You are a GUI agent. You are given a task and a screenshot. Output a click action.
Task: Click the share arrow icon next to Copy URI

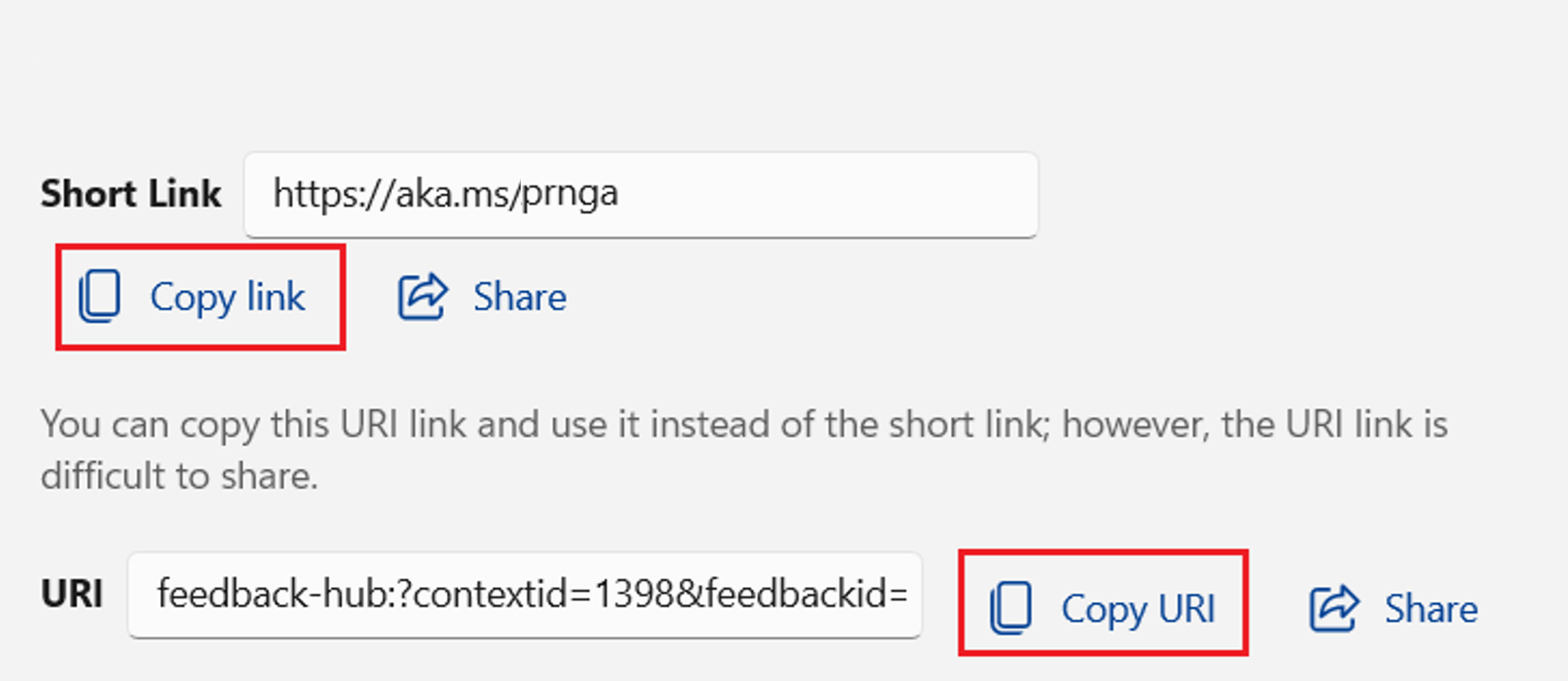pos(1335,608)
